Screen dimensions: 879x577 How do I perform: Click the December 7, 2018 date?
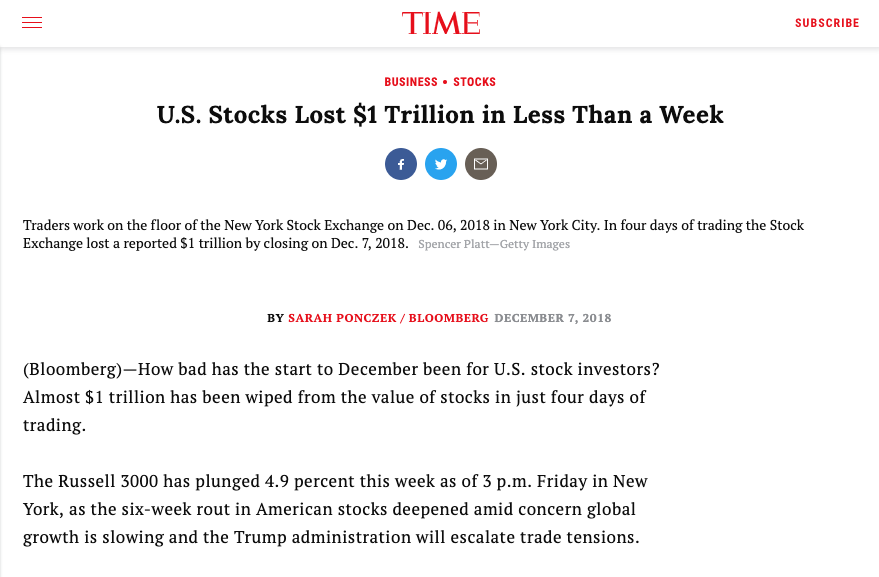click(x=553, y=318)
